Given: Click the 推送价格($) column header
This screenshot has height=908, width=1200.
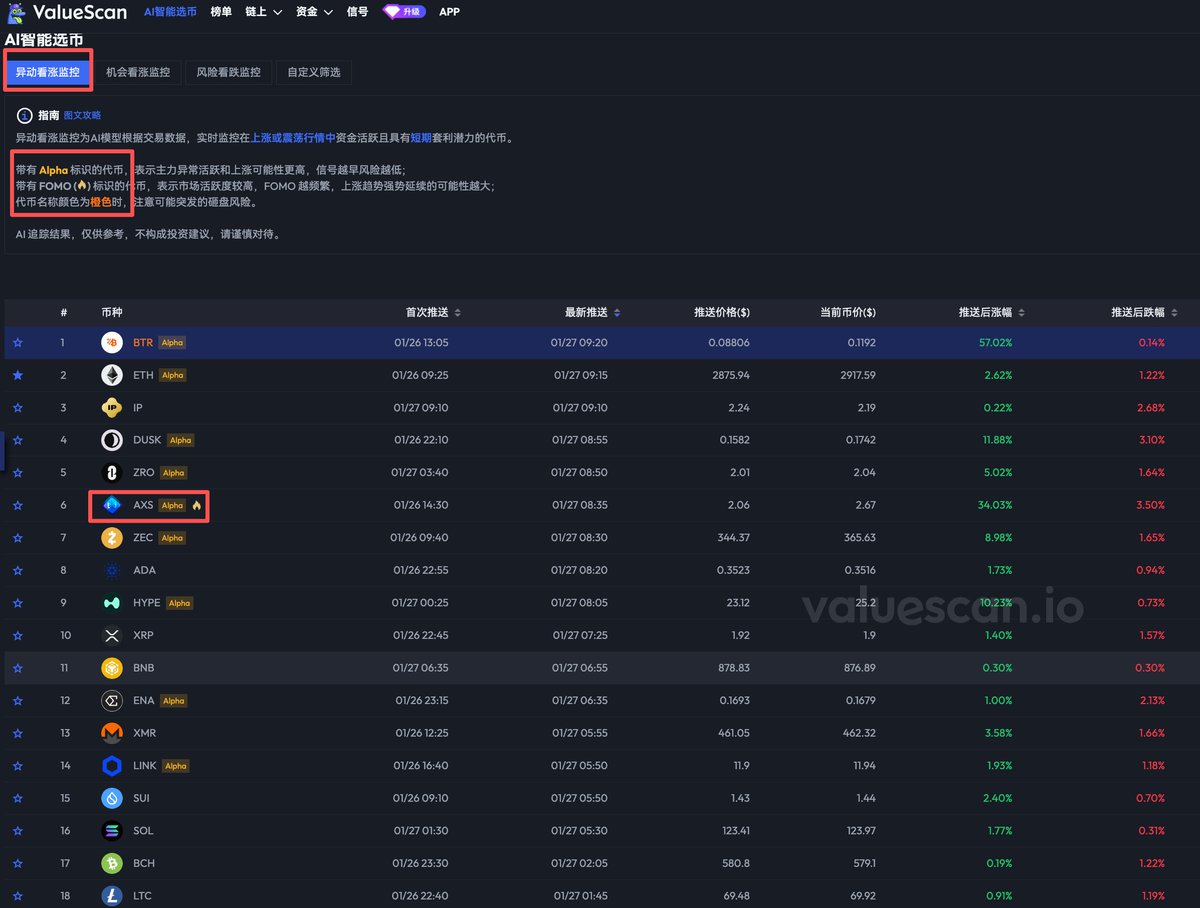Looking at the screenshot, I should point(722,312).
